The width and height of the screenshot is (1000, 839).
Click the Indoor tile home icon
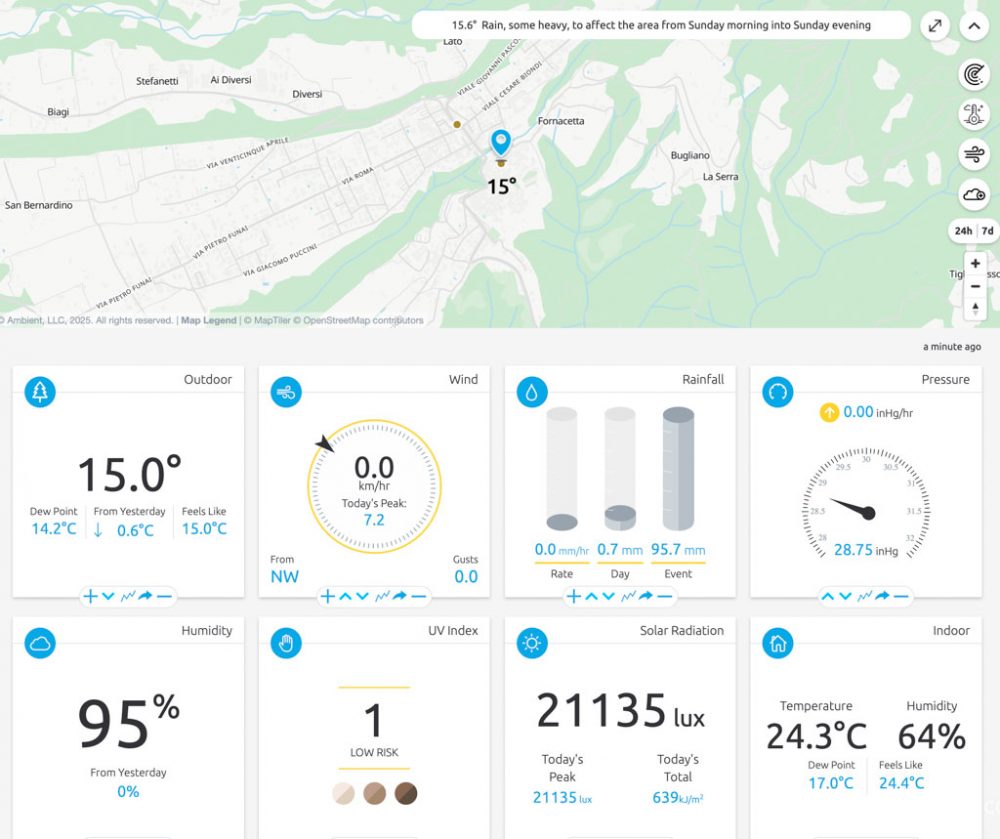[x=776, y=643]
